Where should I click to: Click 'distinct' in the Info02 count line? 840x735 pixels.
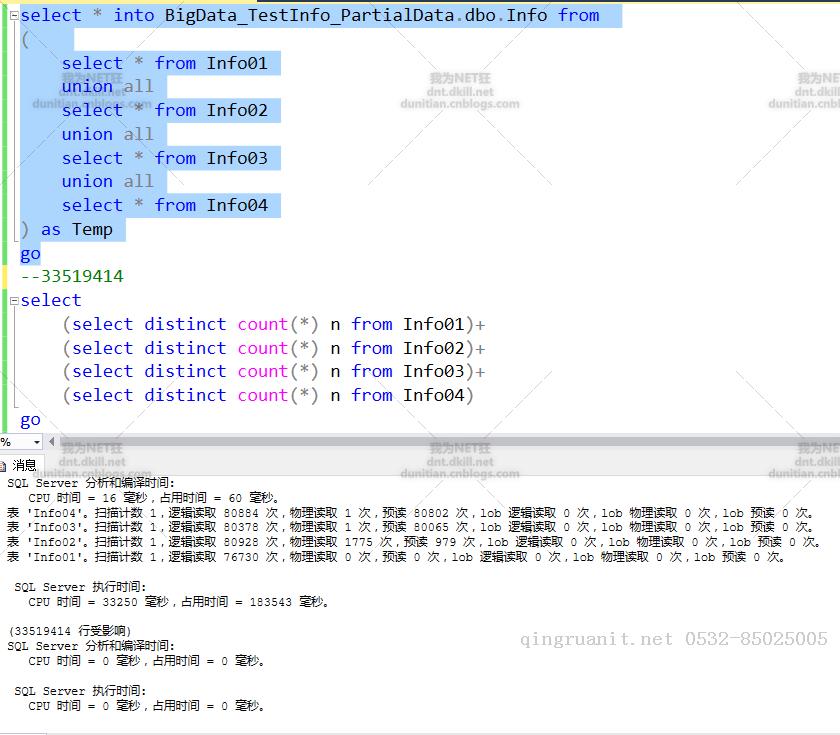(185, 348)
